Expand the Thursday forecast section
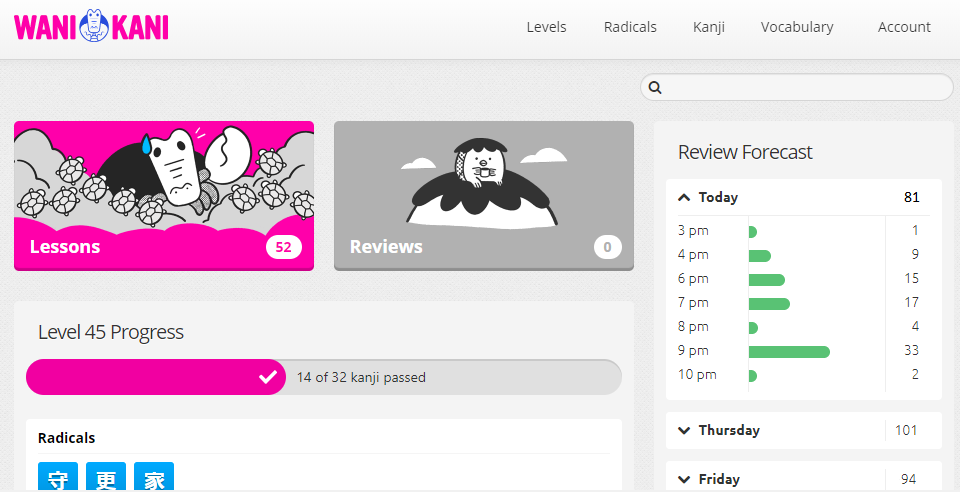This screenshot has height=492, width=960. tap(803, 430)
